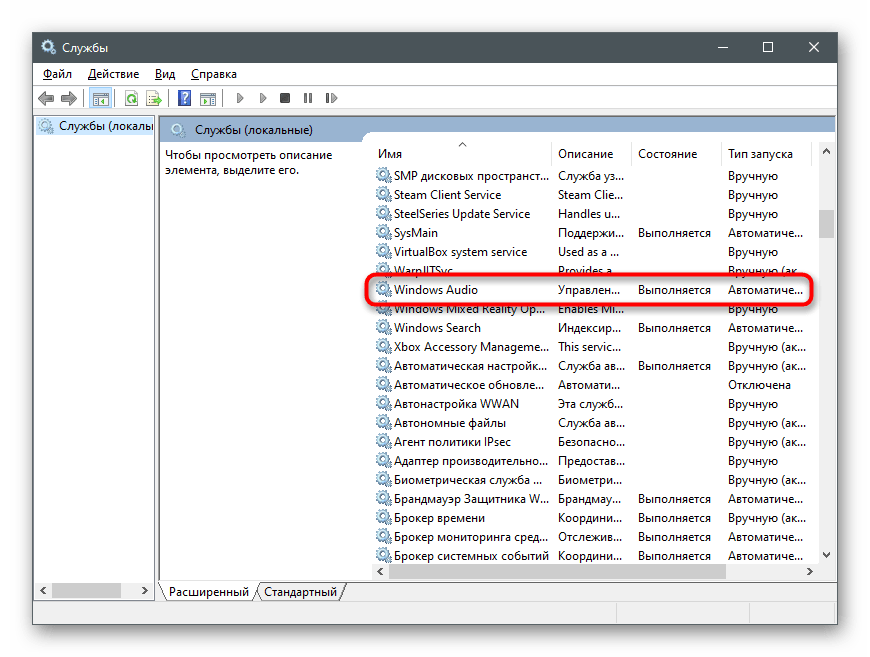Select Автоматическая настройка service row
Screen dimensions: 870x657
591,366
